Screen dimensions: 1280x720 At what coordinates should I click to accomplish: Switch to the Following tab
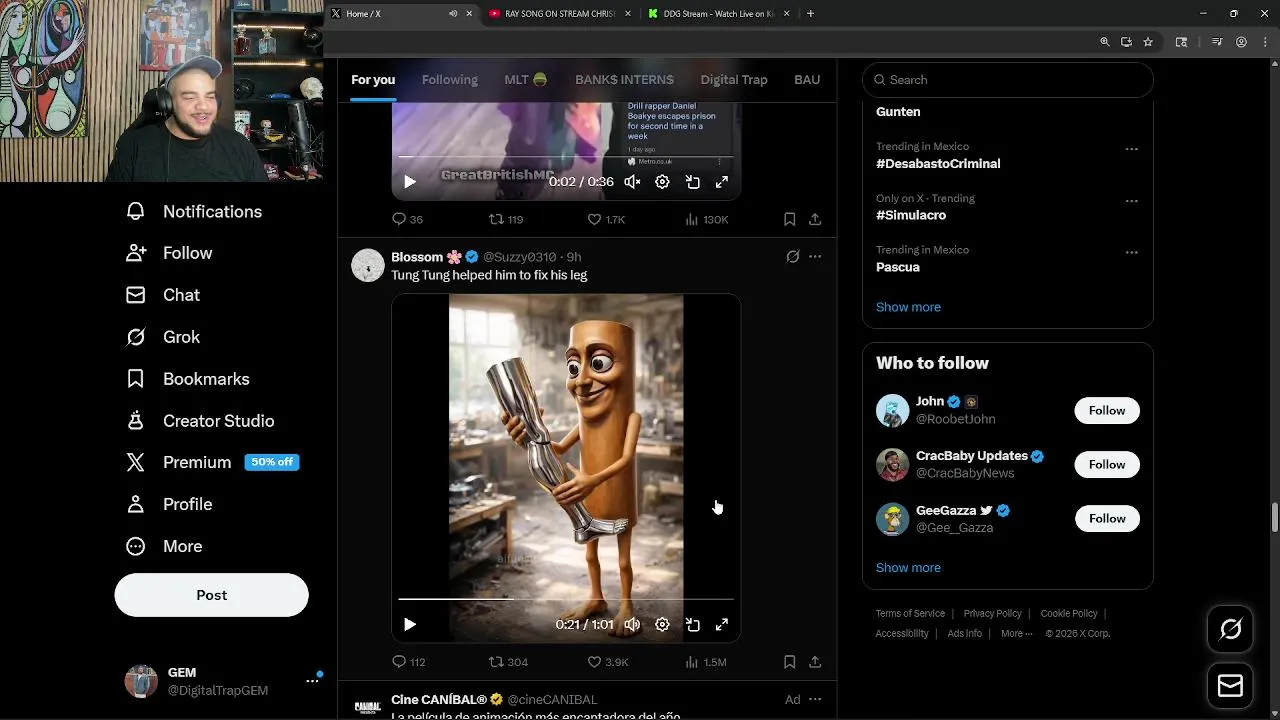pyautogui.click(x=450, y=80)
